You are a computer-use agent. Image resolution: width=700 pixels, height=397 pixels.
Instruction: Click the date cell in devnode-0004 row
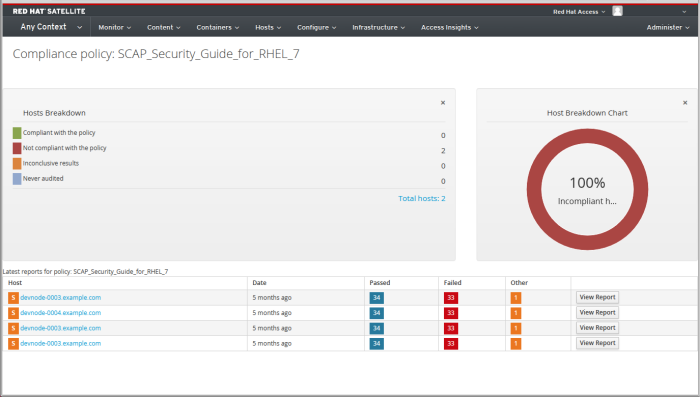pyautogui.click(x=306, y=313)
